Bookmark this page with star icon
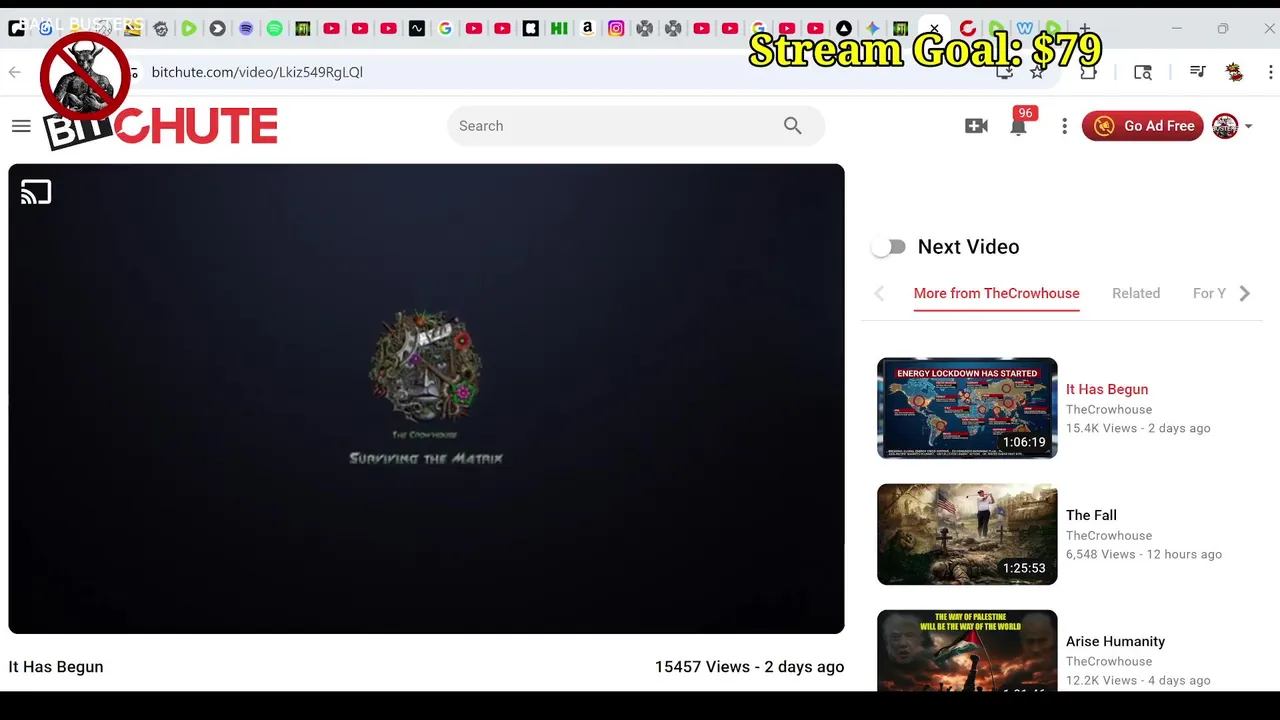 click(1037, 72)
